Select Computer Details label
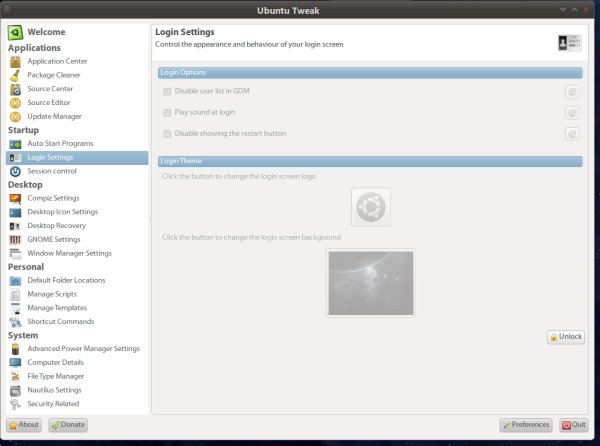This screenshot has width=600, height=446. (x=55, y=362)
